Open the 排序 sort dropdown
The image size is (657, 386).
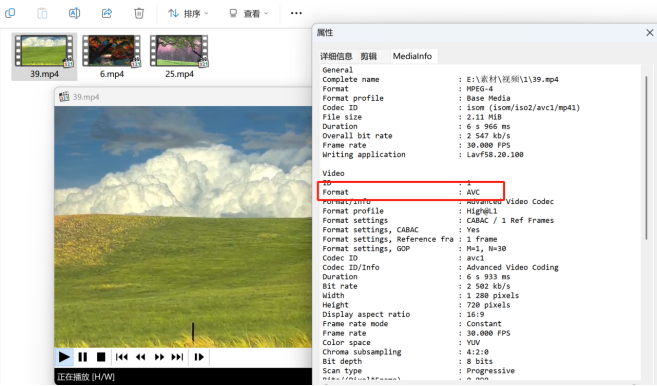(x=188, y=13)
